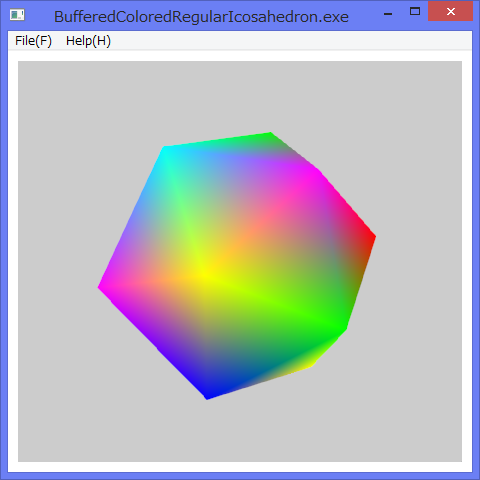This screenshot has height=480, width=480.
Task: Maximize the application window
Action: [x=415, y=12]
